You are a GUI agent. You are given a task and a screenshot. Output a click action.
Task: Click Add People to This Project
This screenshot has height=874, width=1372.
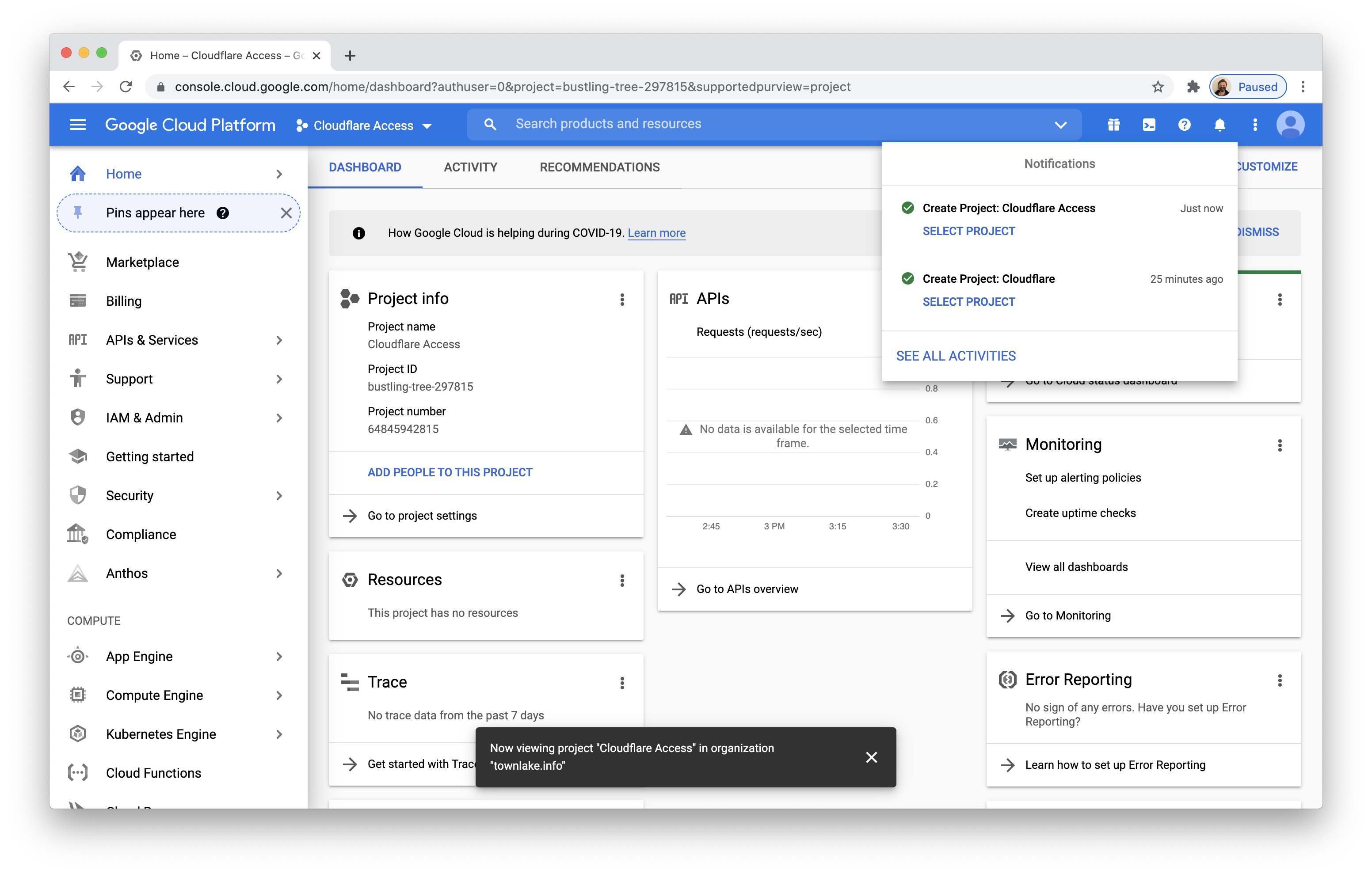450,472
